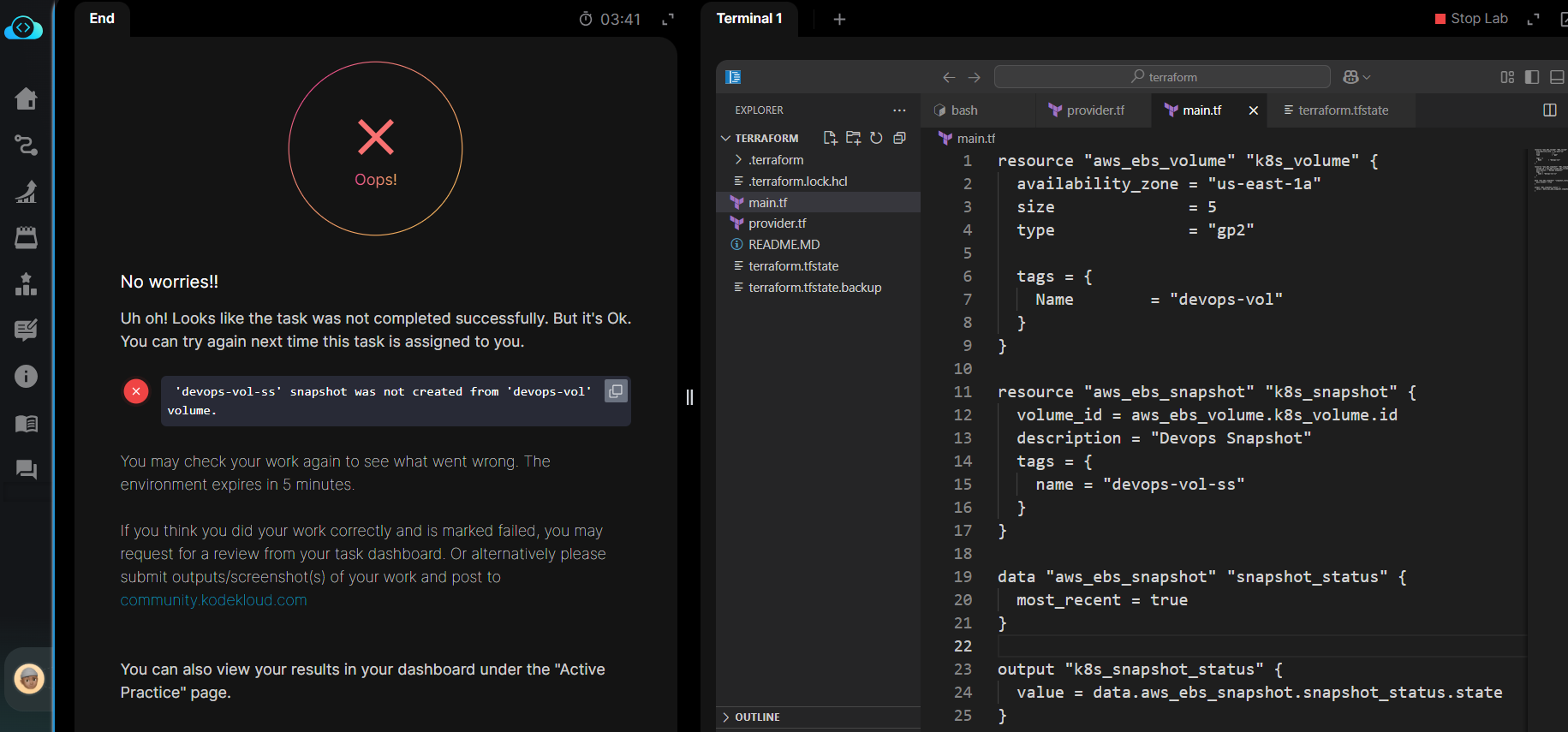Toggle the primary sidebar visibility
The height and width of the screenshot is (732, 1568).
tap(1532, 77)
